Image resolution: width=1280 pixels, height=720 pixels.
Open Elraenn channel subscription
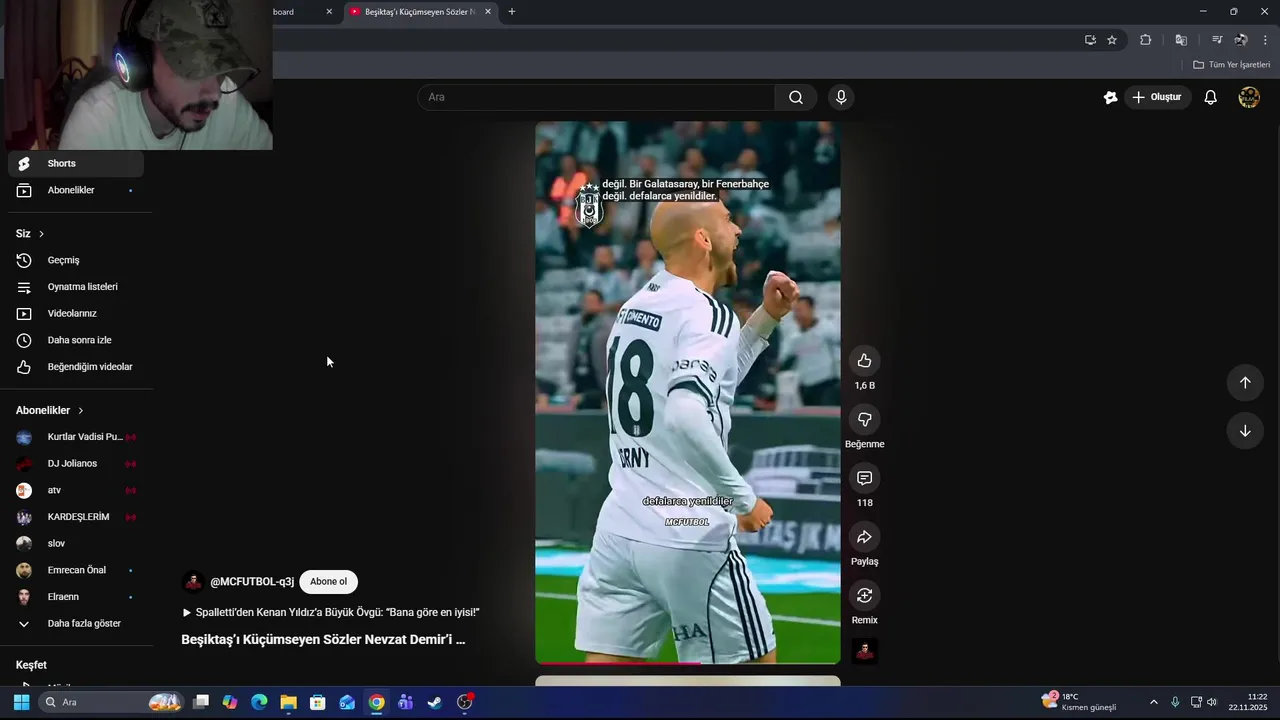[76, 597]
